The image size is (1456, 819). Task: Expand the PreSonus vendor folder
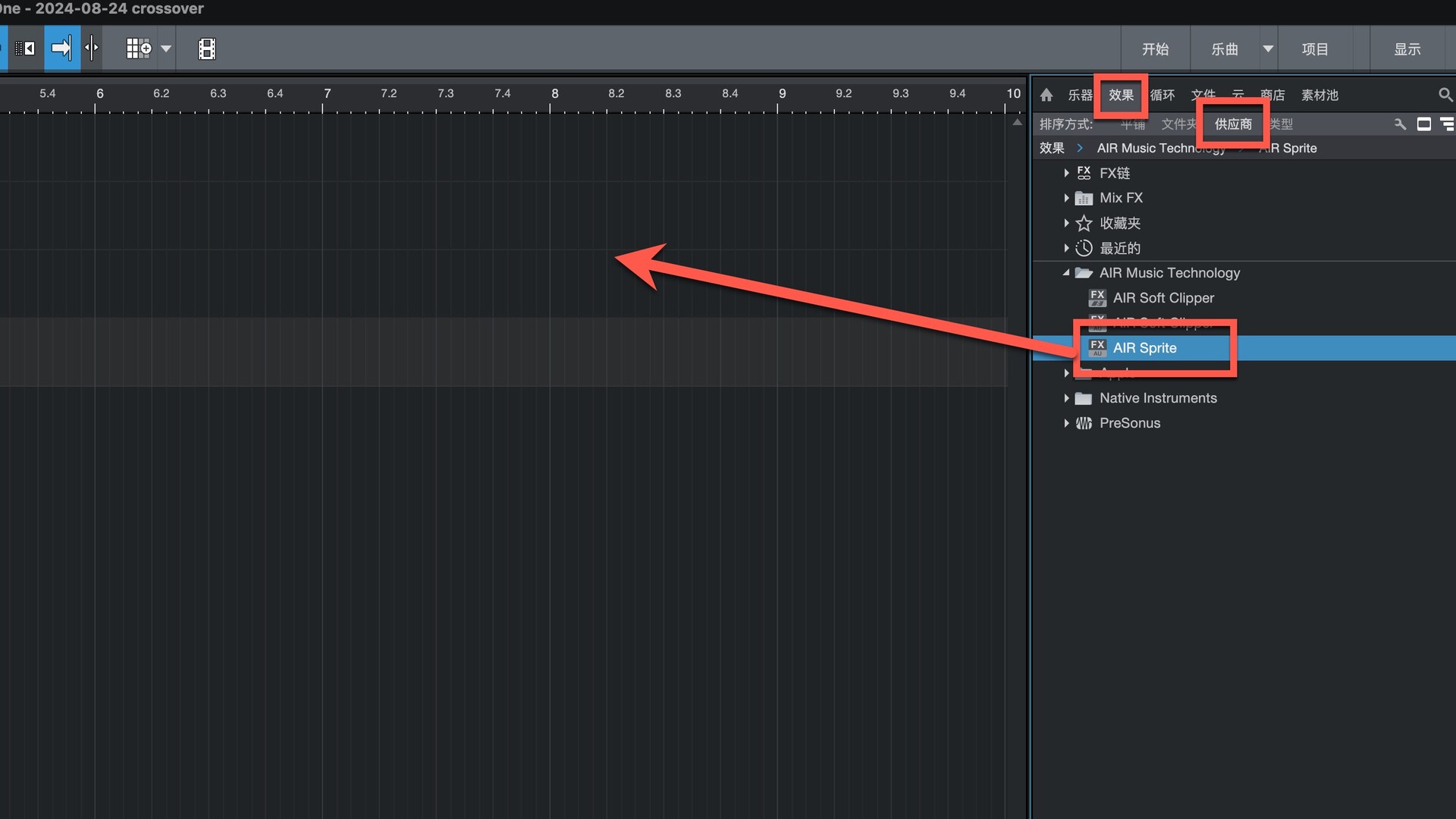[1066, 423]
